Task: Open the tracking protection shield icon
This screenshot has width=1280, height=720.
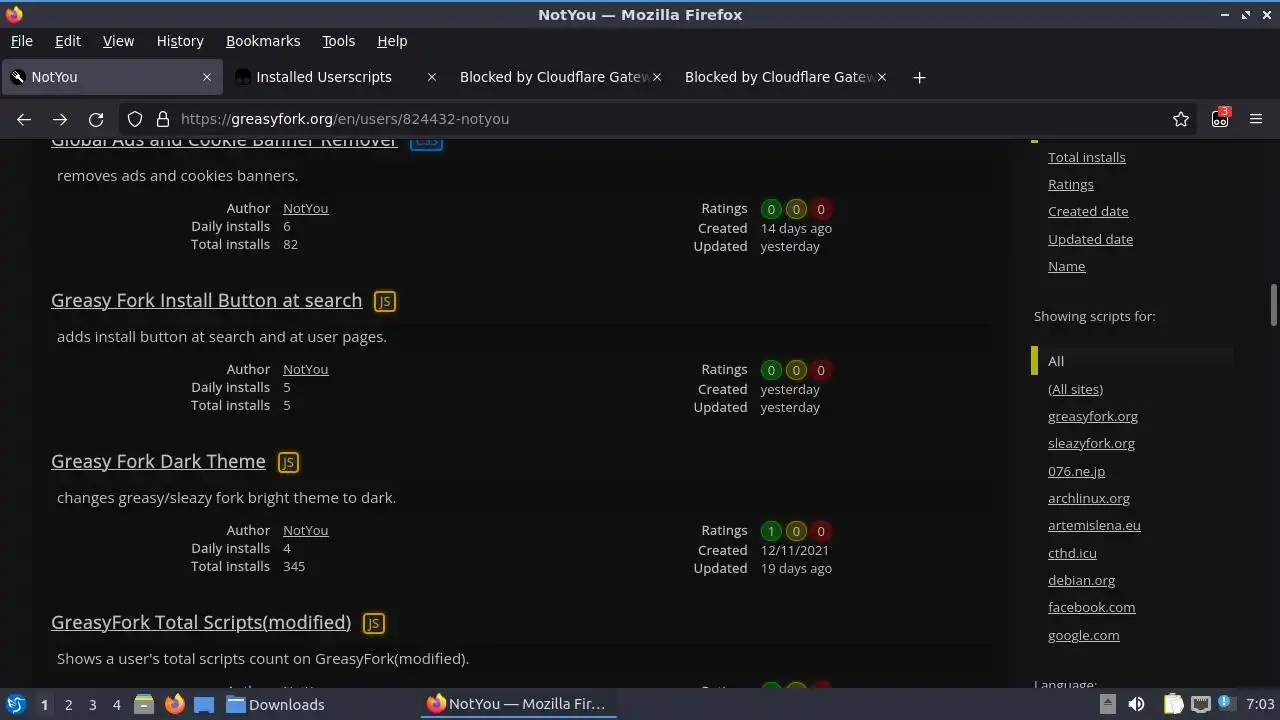Action: (135, 119)
